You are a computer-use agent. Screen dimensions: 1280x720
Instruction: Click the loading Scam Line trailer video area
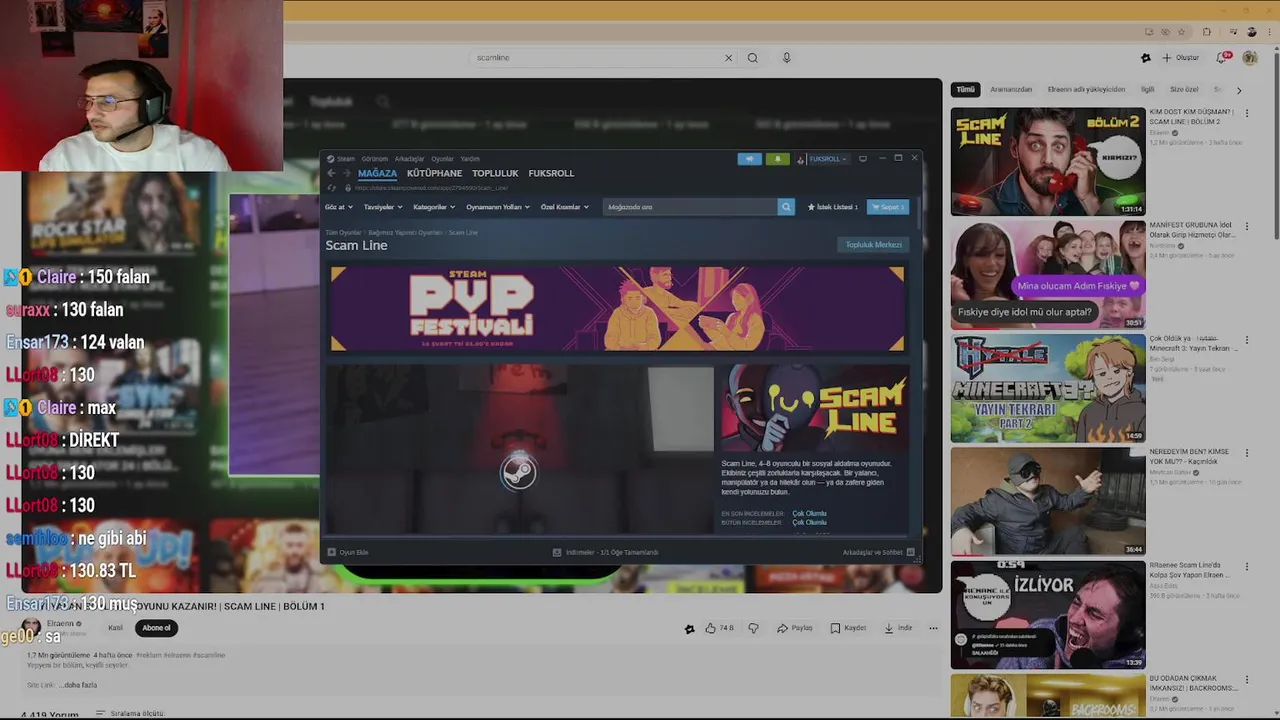(x=518, y=450)
